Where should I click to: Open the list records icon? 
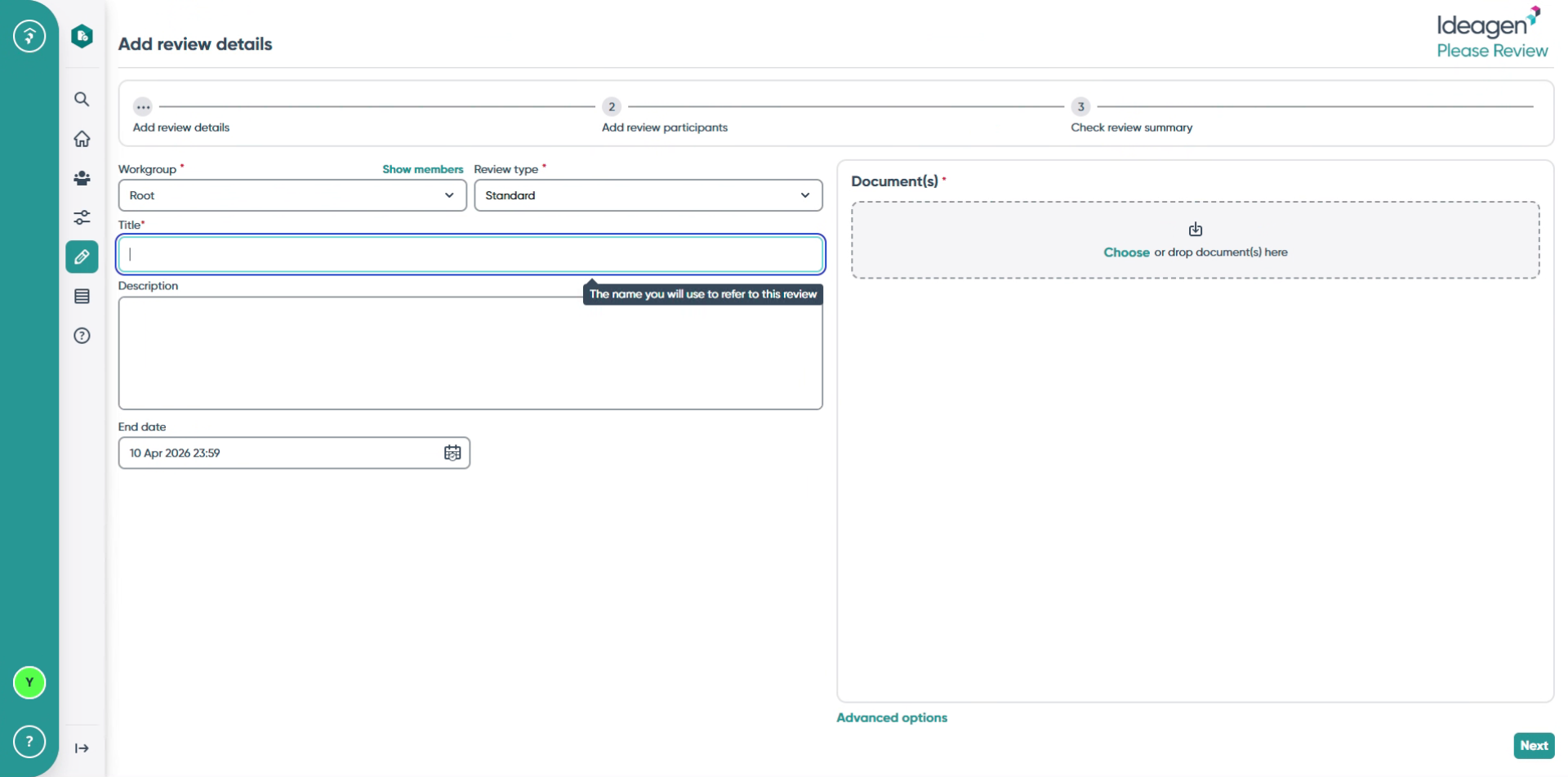click(x=82, y=297)
